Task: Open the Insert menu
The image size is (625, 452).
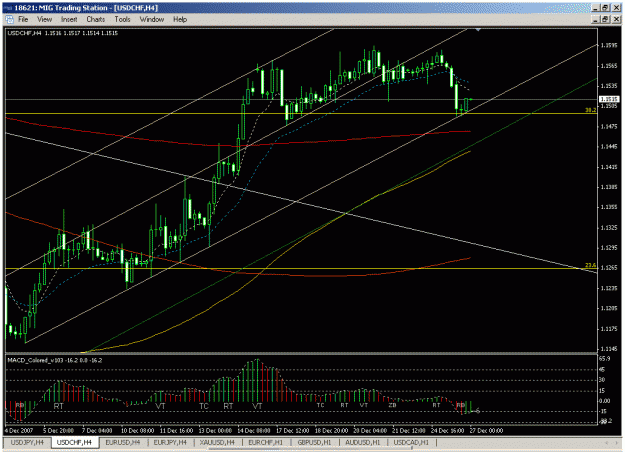Action: coord(69,19)
